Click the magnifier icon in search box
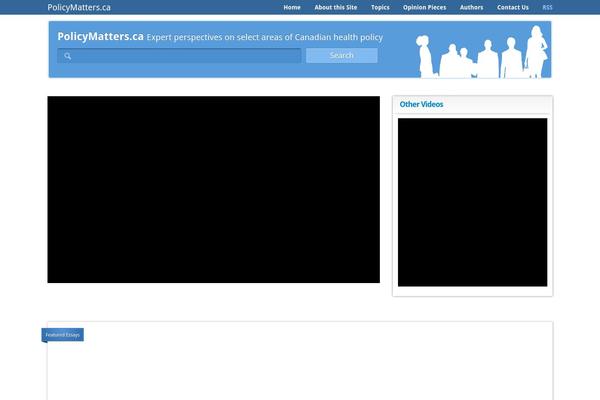 pos(68,56)
